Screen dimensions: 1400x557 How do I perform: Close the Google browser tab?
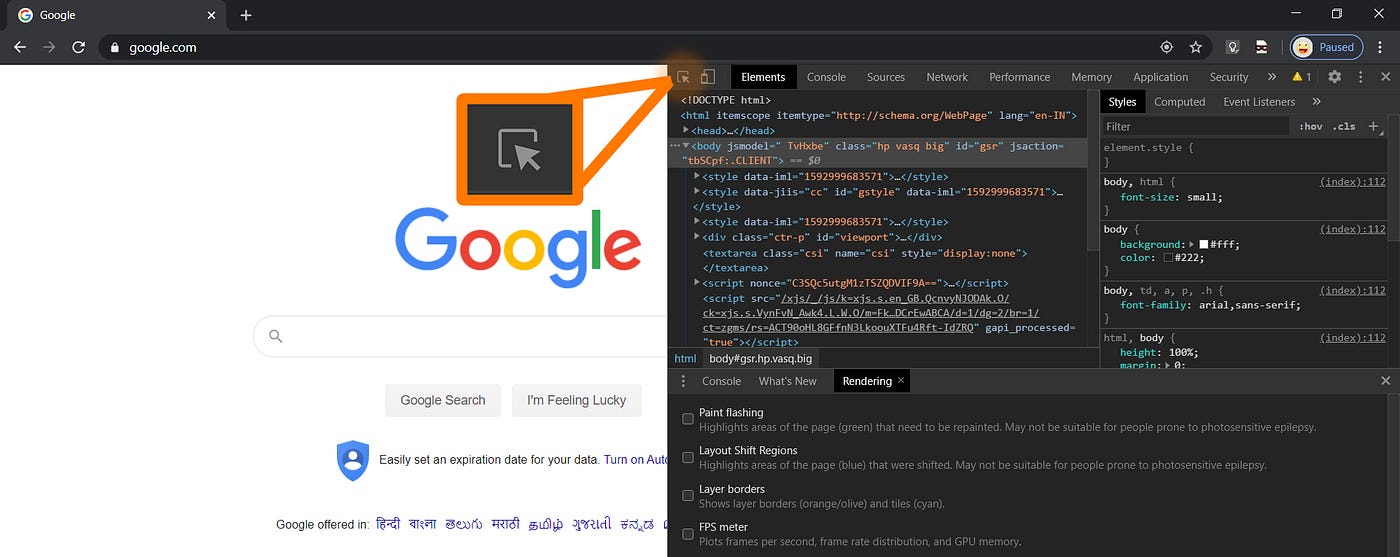211,15
